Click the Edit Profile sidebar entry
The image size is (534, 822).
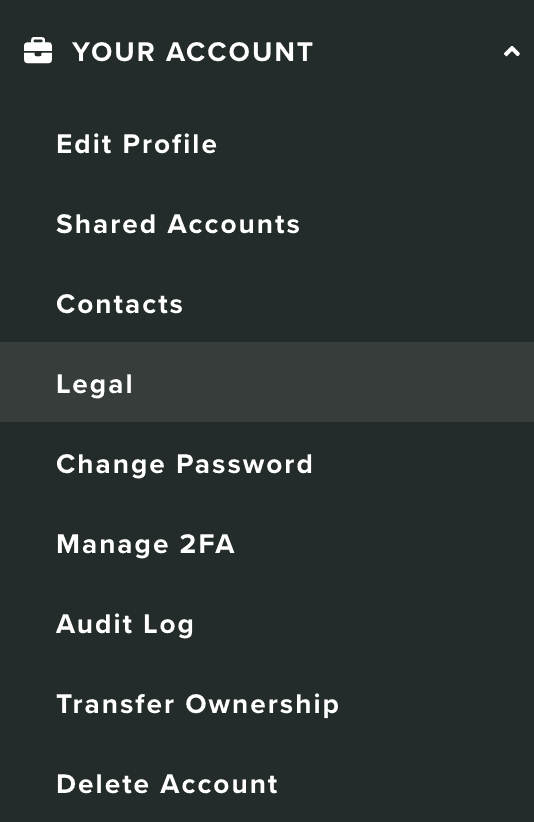point(267,144)
